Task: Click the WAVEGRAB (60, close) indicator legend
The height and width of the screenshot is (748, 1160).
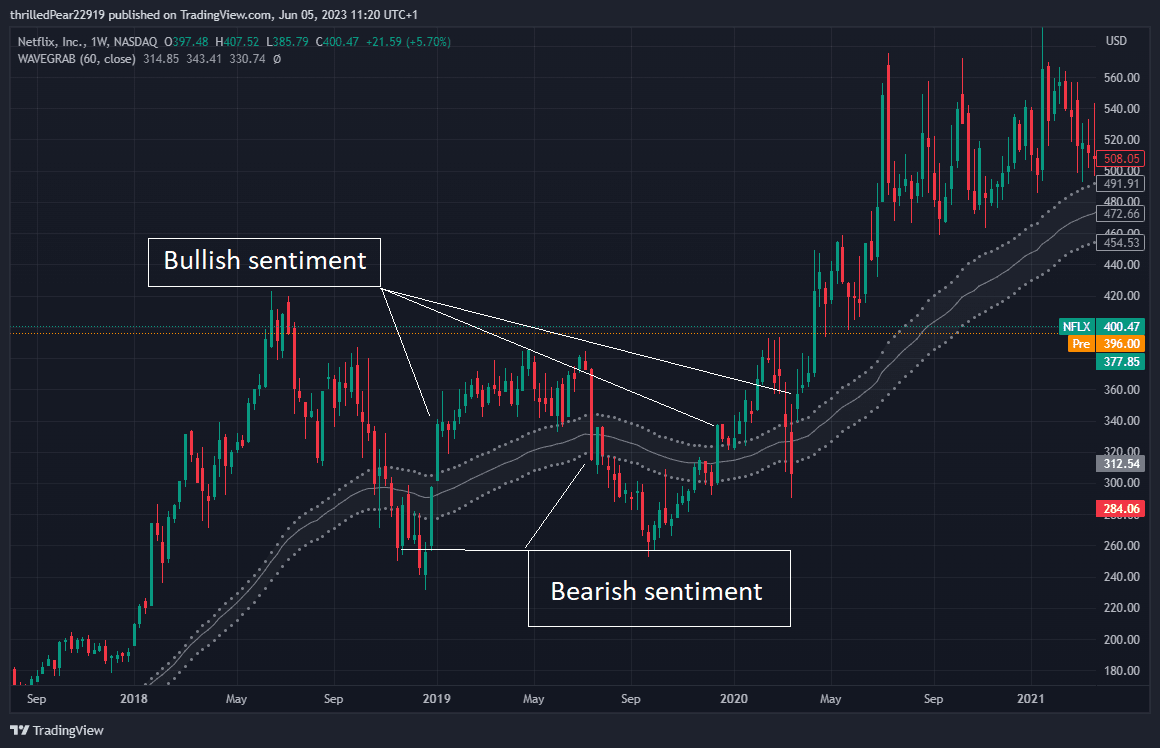Action: 76,59
